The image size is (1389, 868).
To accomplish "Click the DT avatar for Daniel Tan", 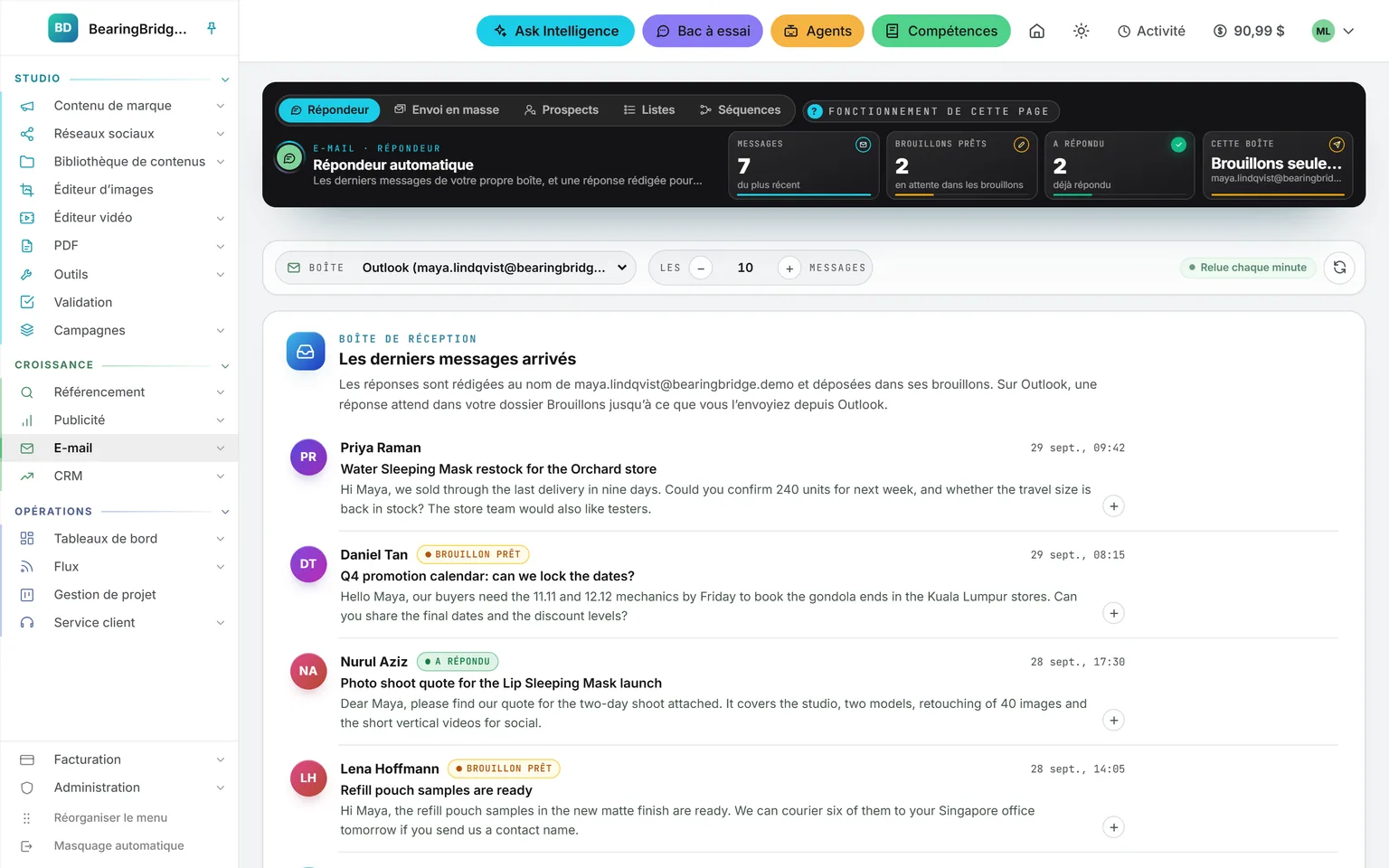I will coord(308,564).
